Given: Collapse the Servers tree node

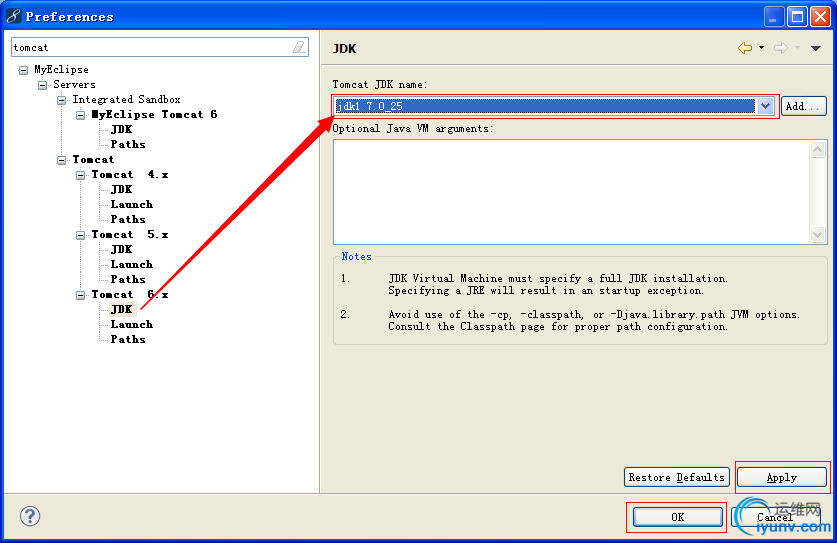Looking at the screenshot, I should coord(43,85).
